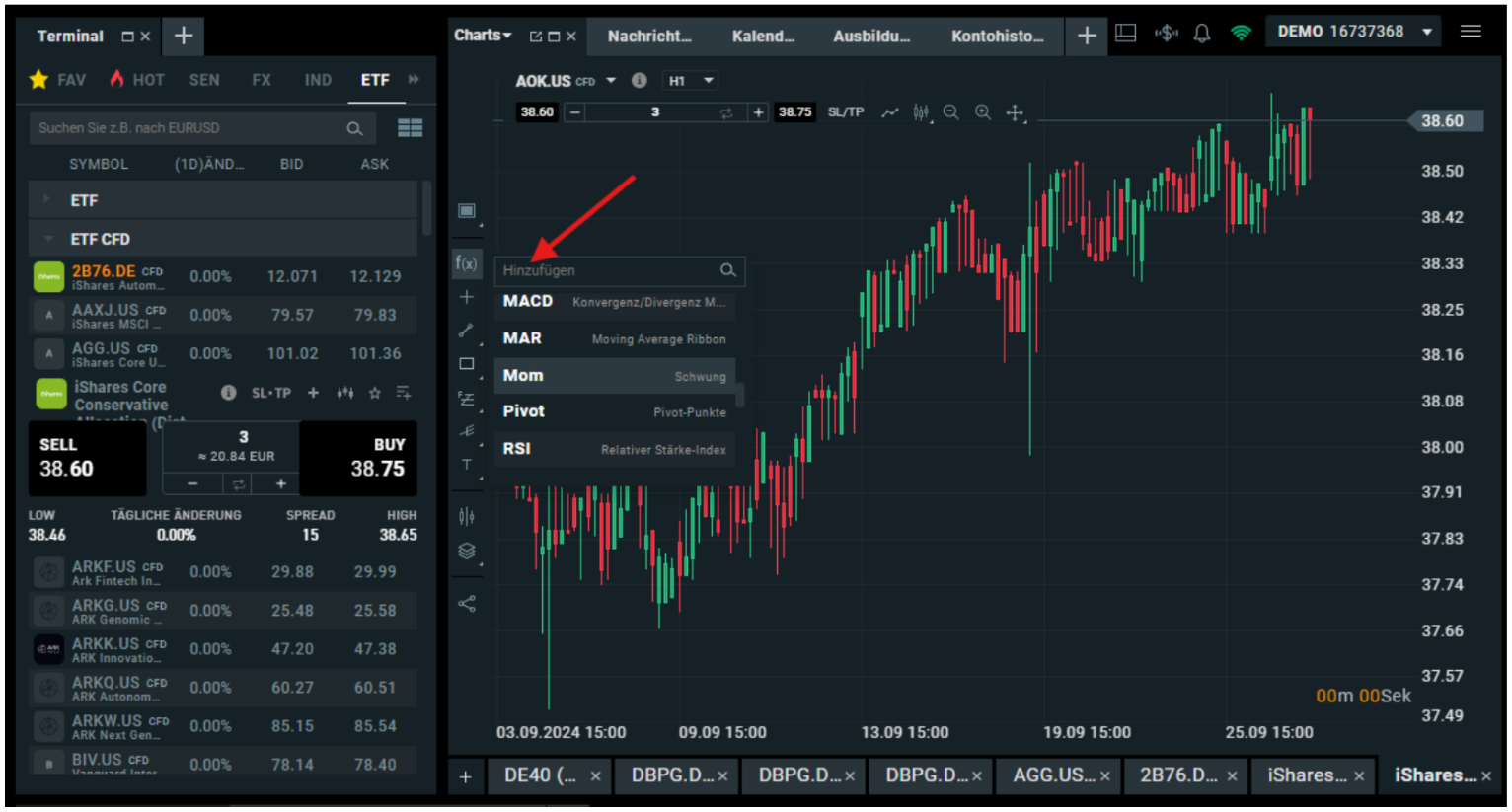1512x812 pixels.
Task: Open the f(x) indicators tool
Action: 467,263
